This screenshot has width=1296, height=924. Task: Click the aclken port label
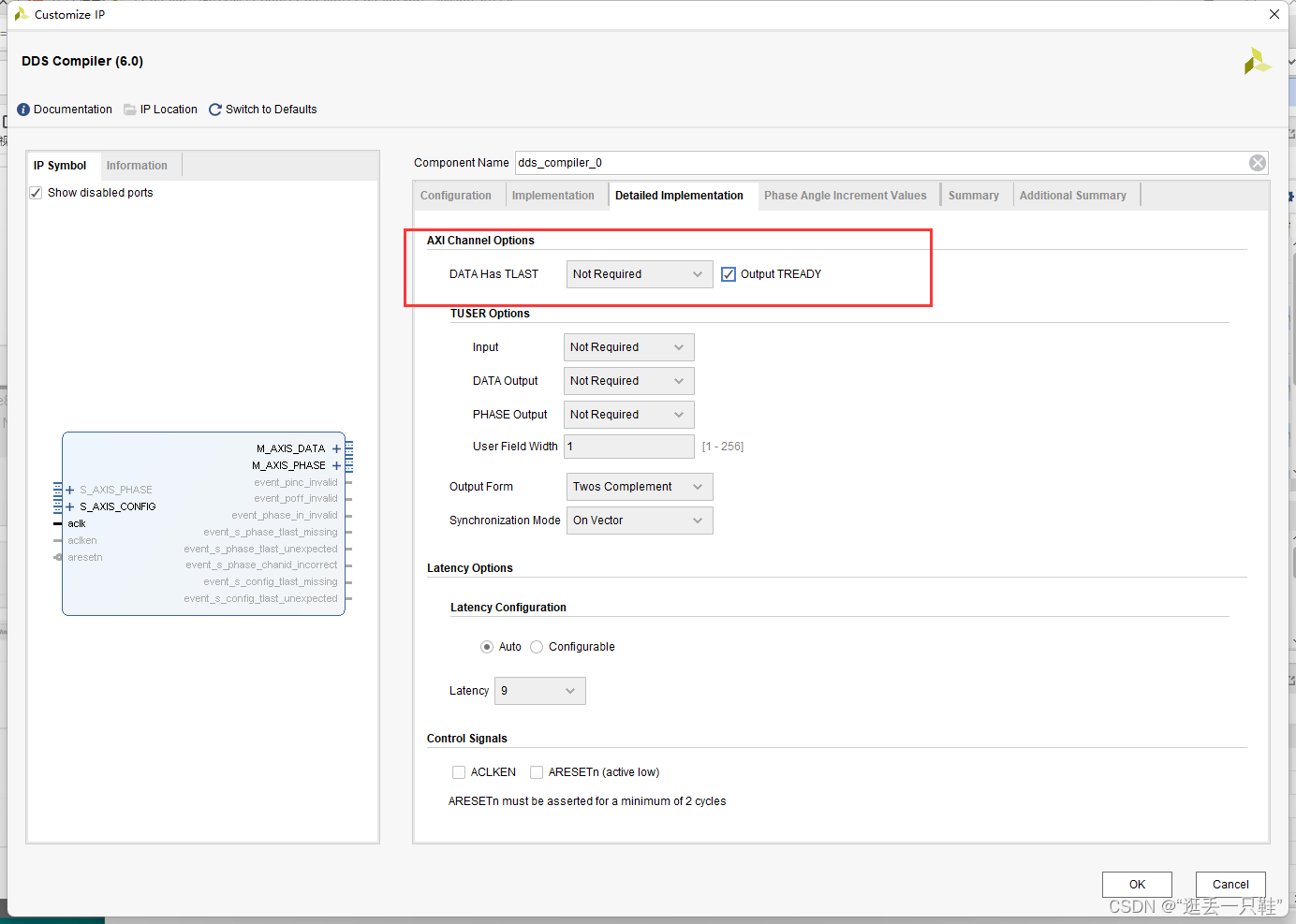[x=82, y=540]
